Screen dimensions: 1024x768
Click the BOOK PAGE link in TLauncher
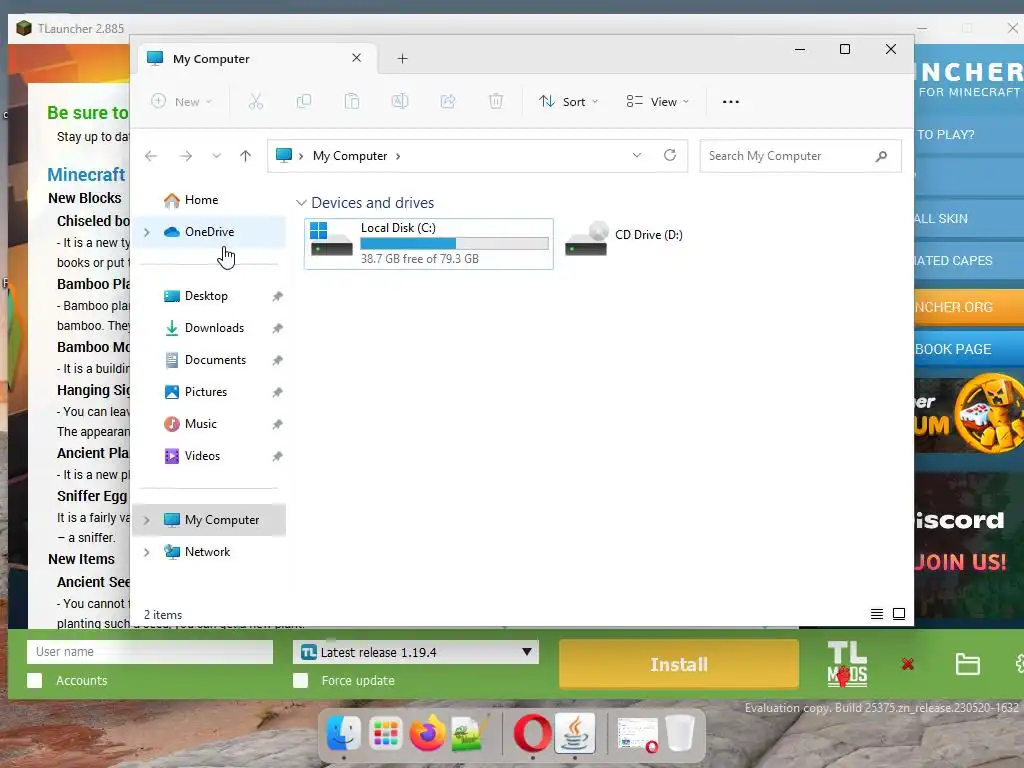969,349
